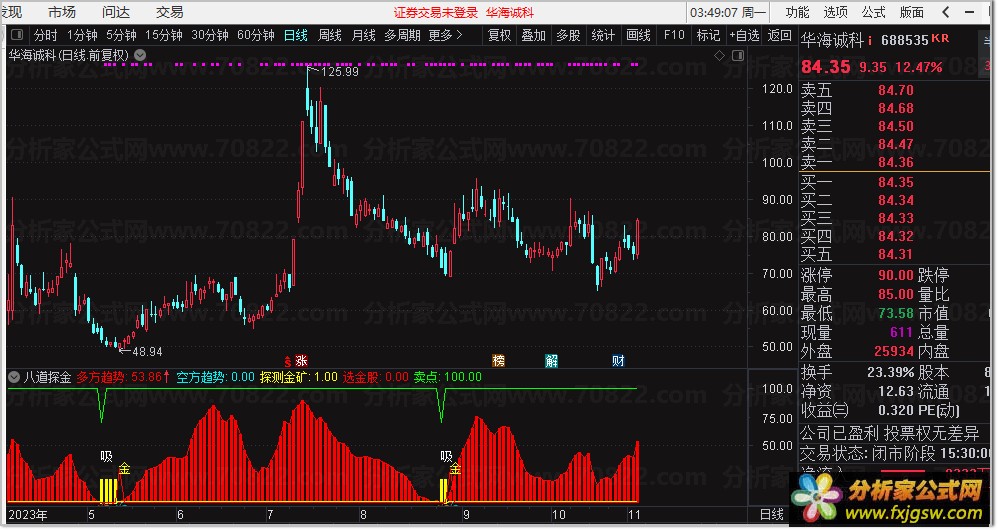Click the 涨停 90.00 limit-up value
This screenshot has width=999, height=530.
[895, 275]
